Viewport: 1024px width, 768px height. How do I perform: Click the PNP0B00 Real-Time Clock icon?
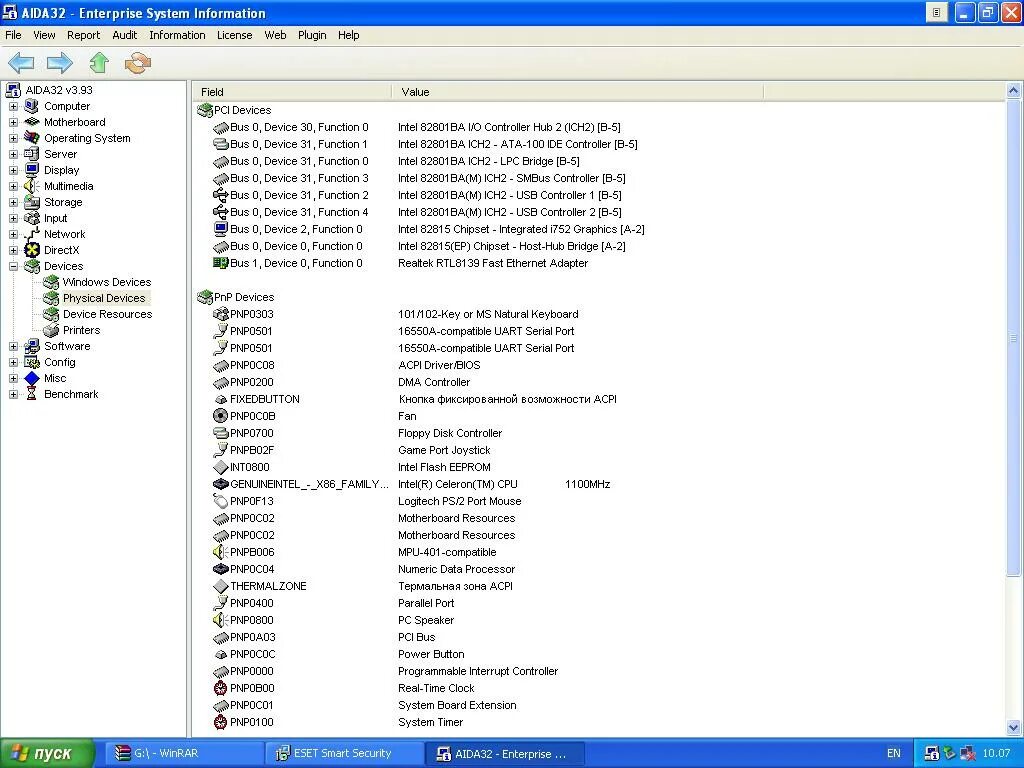coord(221,688)
